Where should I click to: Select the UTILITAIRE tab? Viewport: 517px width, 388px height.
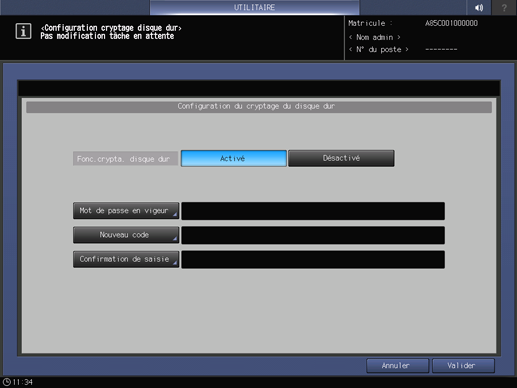click(x=254, y=7)
